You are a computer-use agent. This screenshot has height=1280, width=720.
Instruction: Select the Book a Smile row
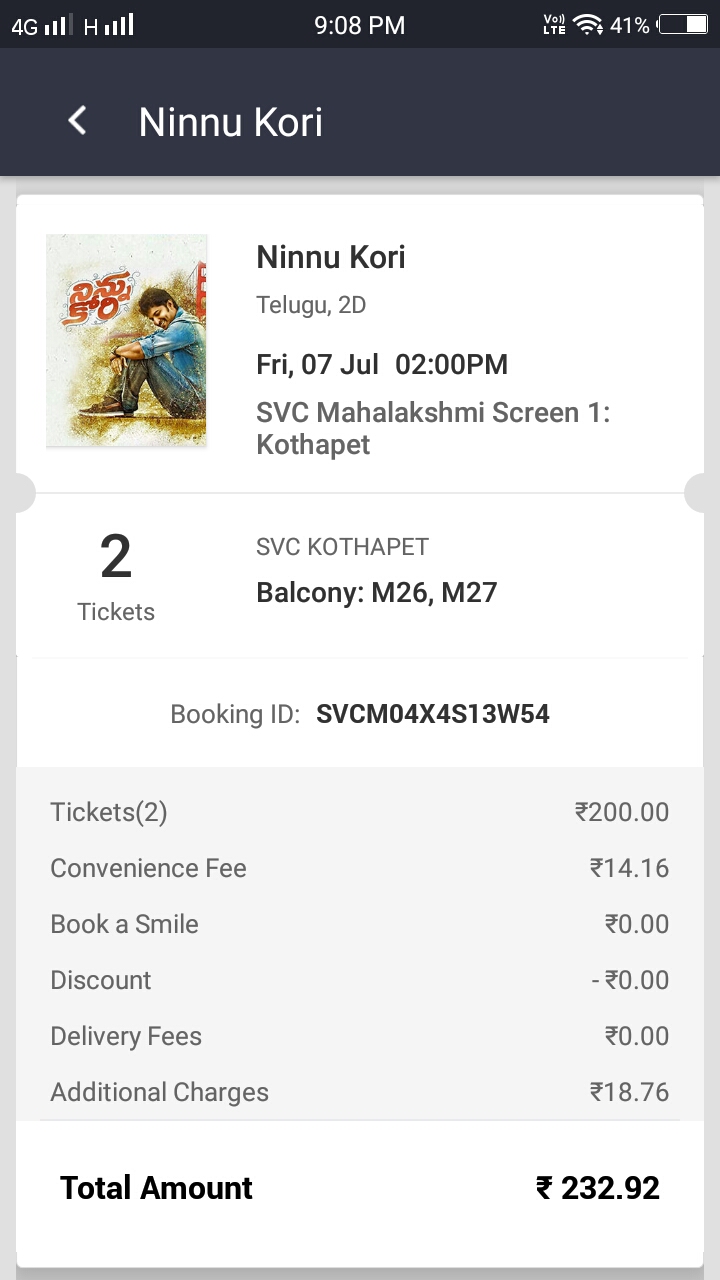(360, 924)
